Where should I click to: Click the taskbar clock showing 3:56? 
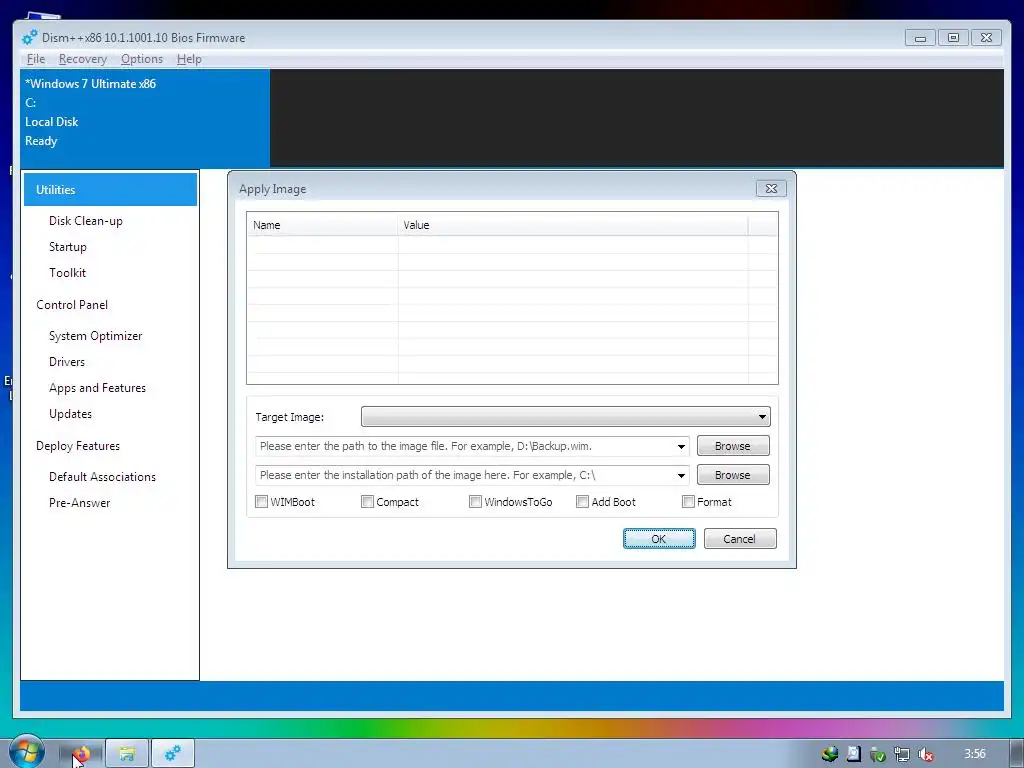(975, 754)
